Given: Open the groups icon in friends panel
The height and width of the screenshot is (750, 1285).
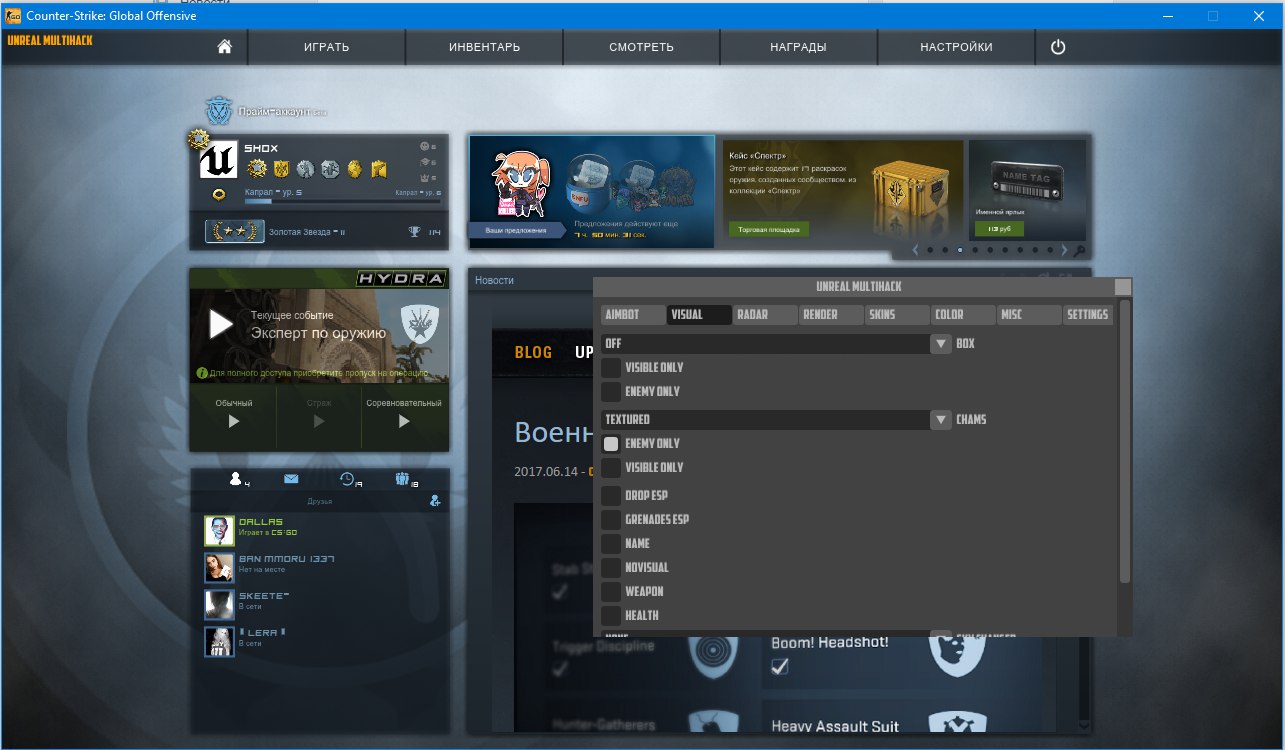Looking at the screenshot, I should [402, 479].
